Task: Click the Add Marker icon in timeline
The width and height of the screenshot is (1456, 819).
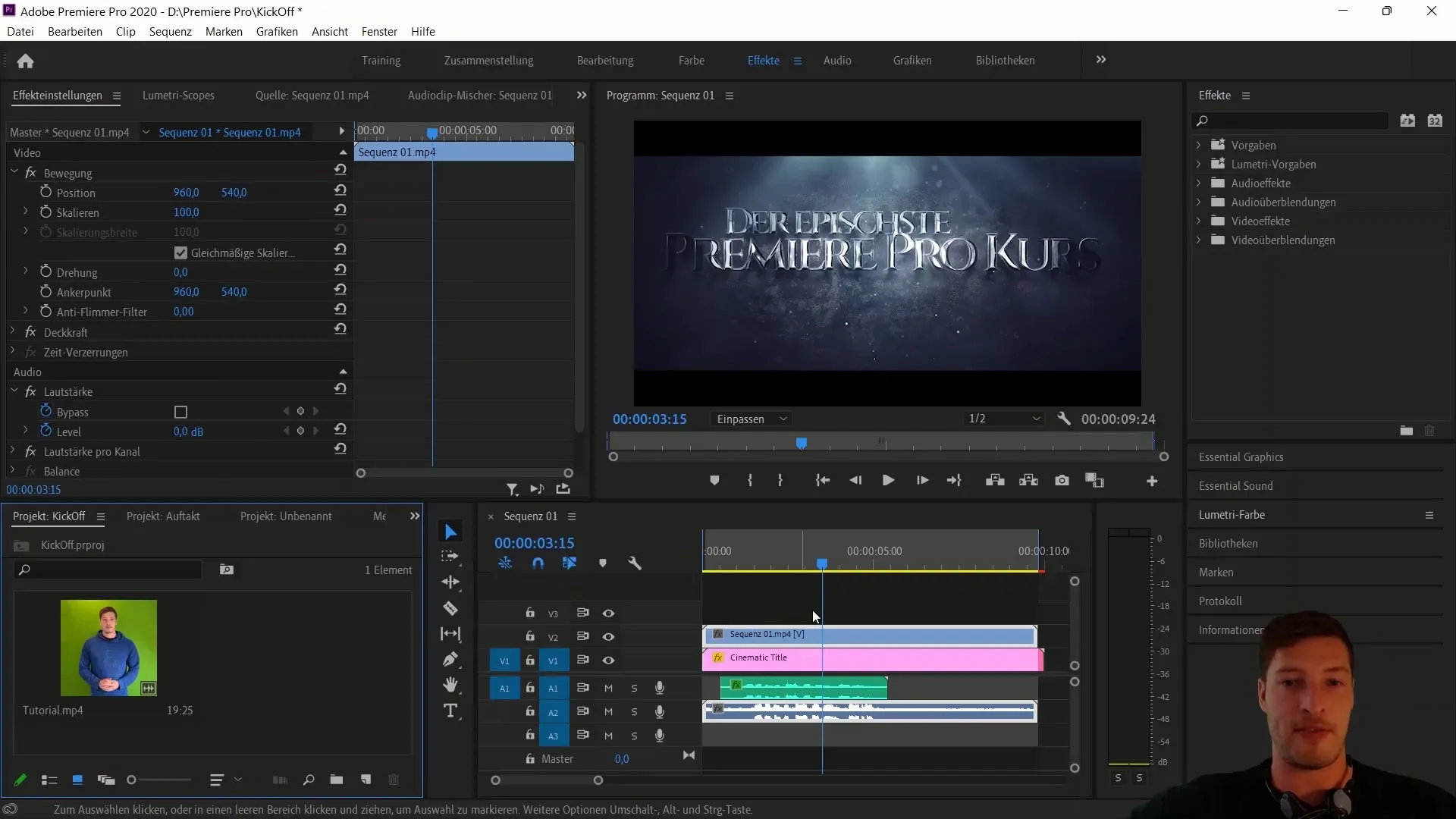Action: 602,563
